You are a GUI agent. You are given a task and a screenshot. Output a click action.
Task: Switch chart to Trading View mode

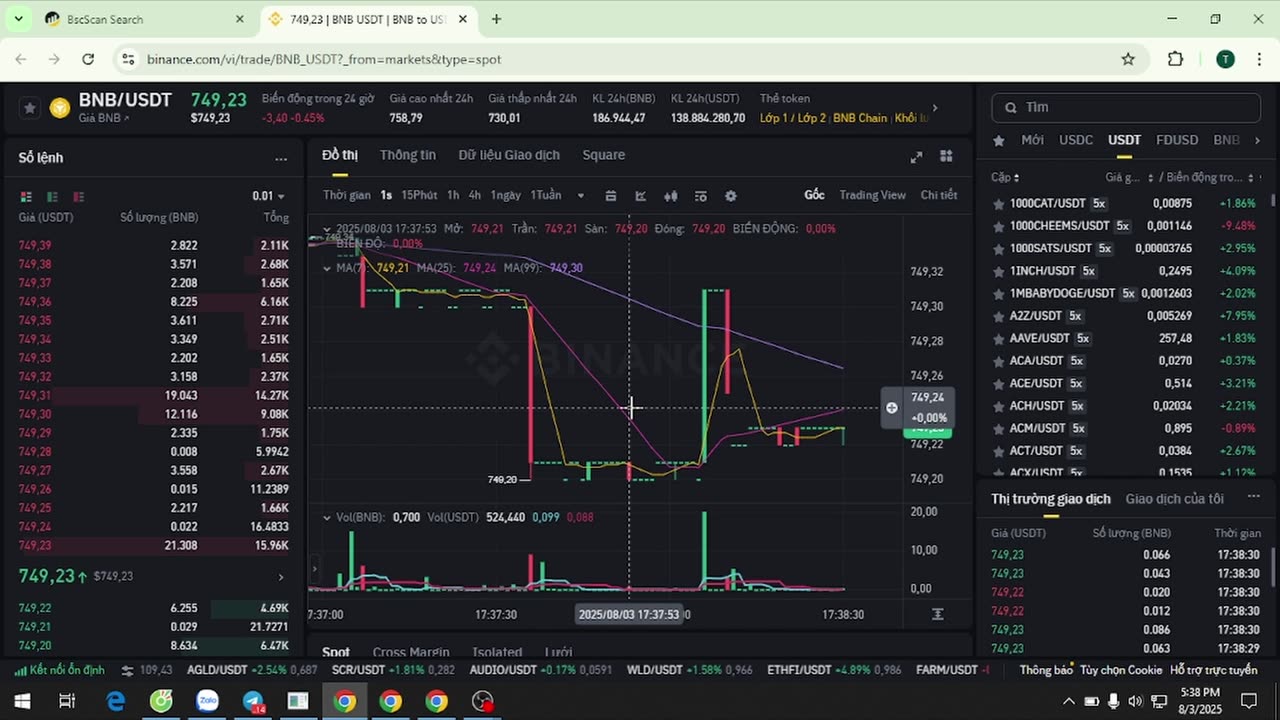pyautogui.click(x=872, y=195)
